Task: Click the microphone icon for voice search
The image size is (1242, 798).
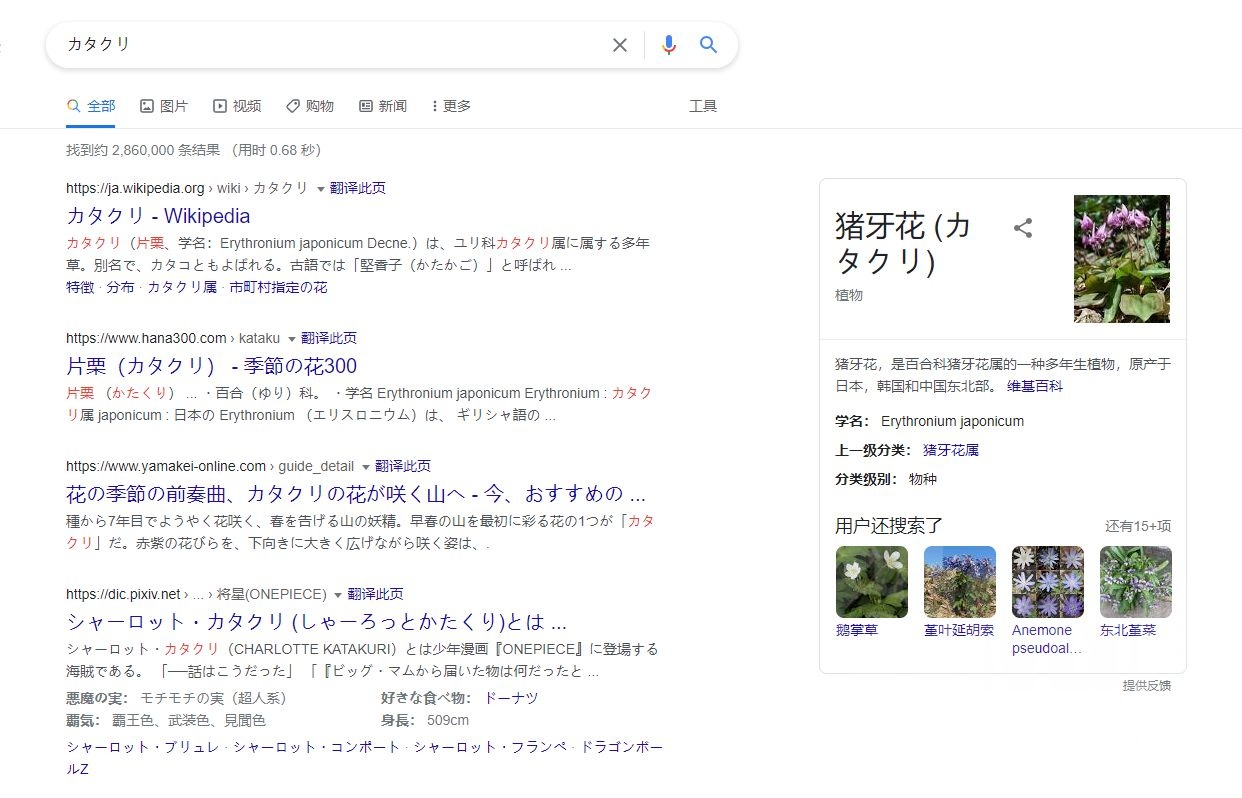Action: pyautogui.click(x=668, y=44)
